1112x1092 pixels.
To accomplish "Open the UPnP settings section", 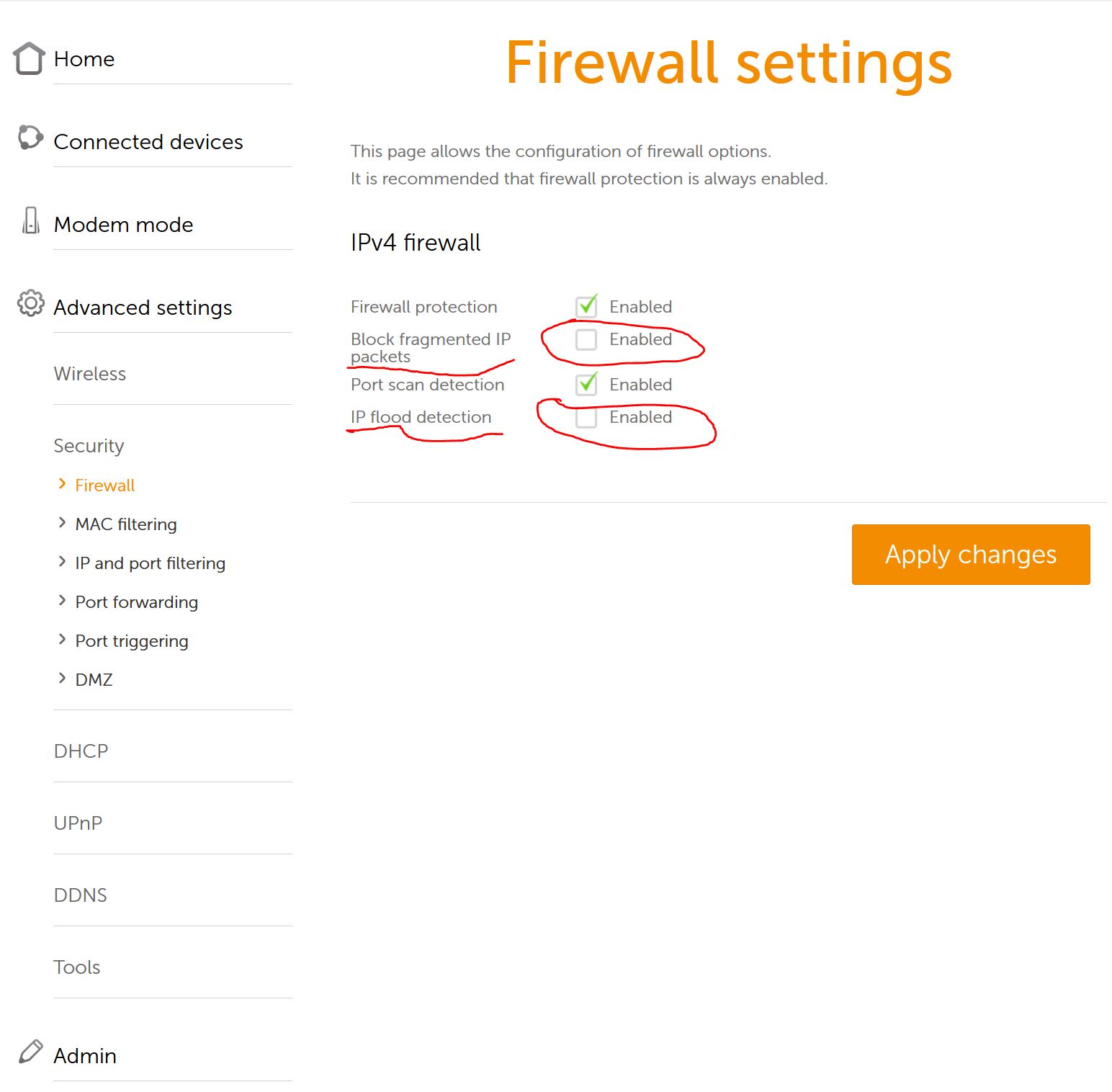I will click(x=78, y=823).
